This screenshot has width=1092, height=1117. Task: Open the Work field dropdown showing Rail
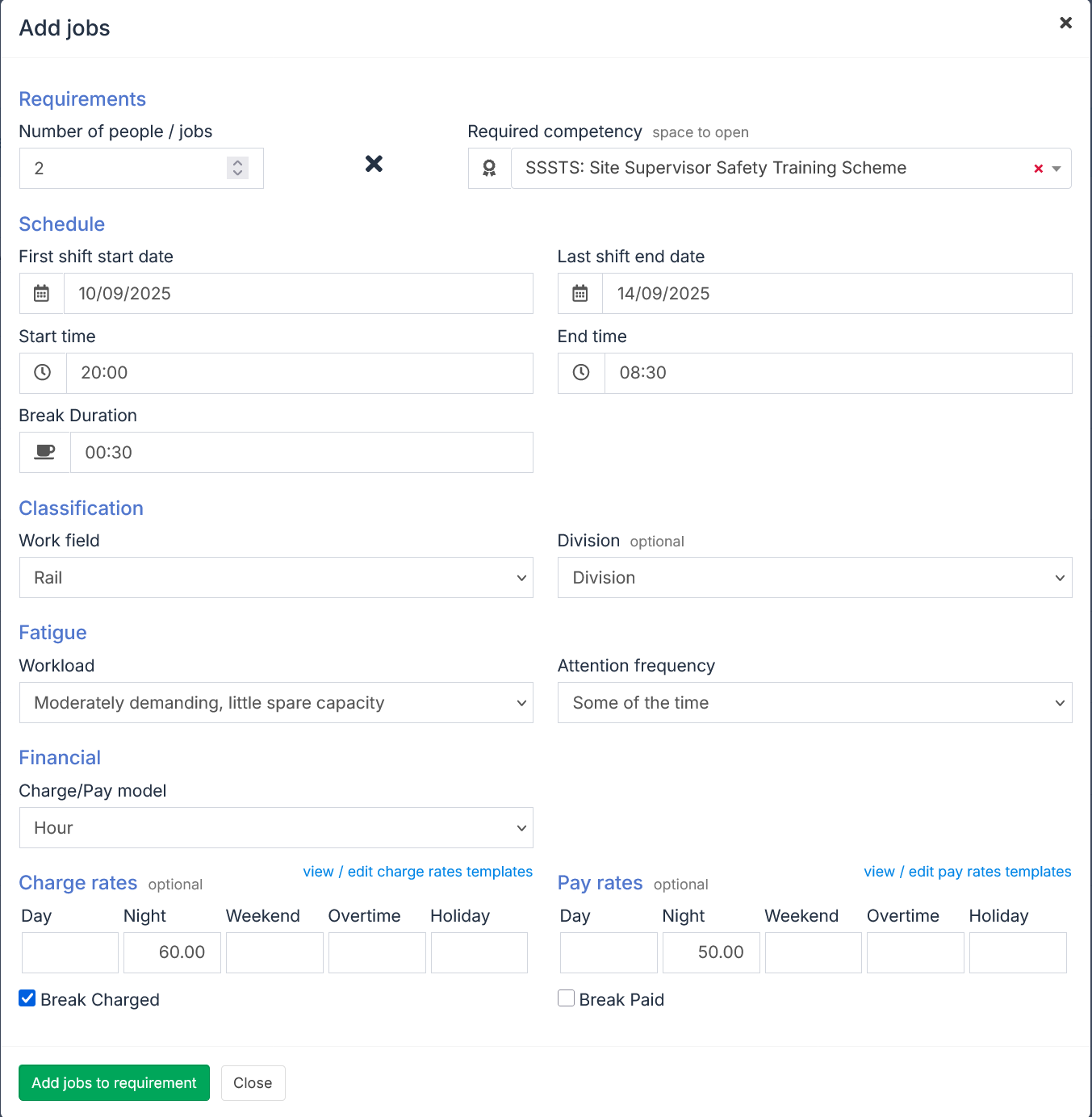pos(276,578)
